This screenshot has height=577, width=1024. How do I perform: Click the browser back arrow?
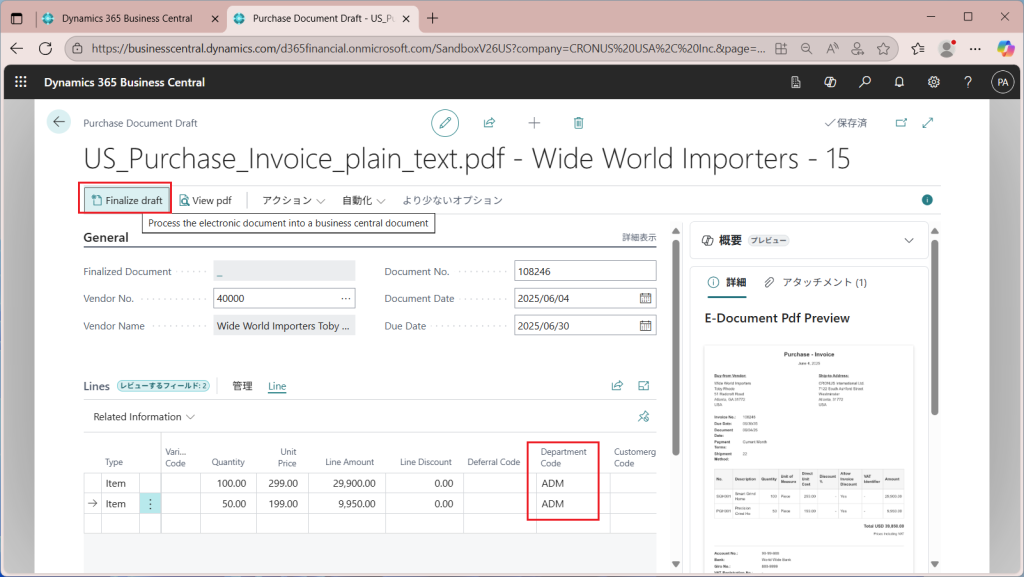click(x=16, y=48)
